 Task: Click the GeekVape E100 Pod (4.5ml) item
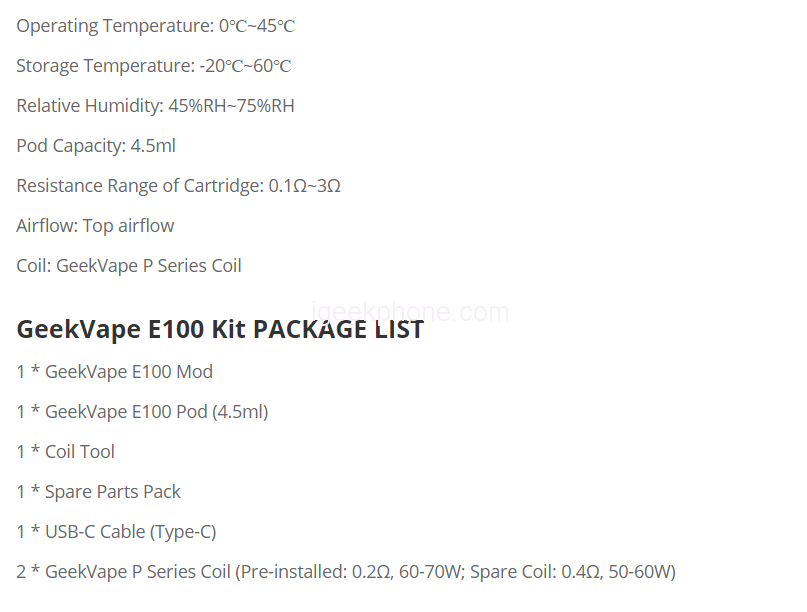click(x=142, y=412)
